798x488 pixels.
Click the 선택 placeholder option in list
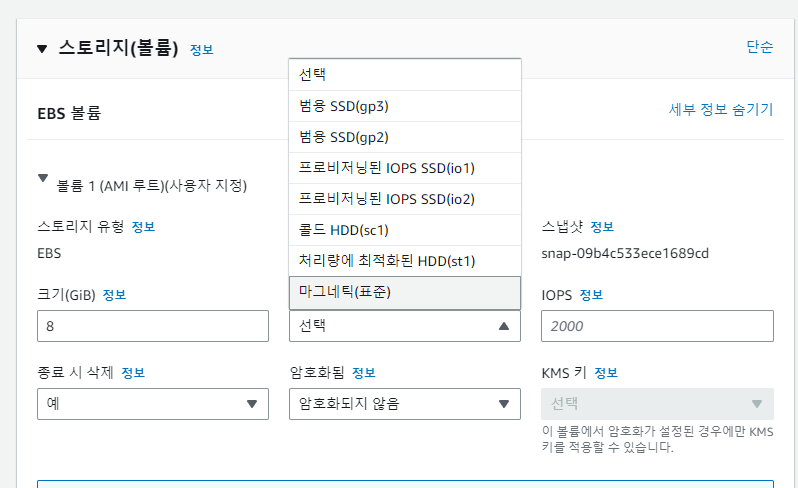pyautogui.click(x=404, y=75)
